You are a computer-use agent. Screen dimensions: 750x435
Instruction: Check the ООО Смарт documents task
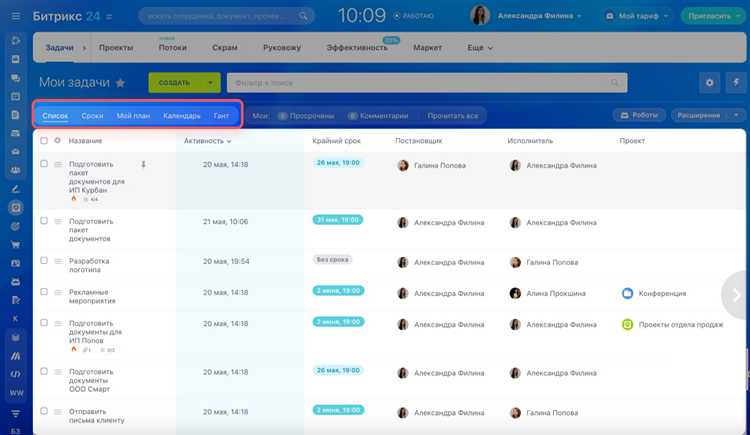point(44,371)
